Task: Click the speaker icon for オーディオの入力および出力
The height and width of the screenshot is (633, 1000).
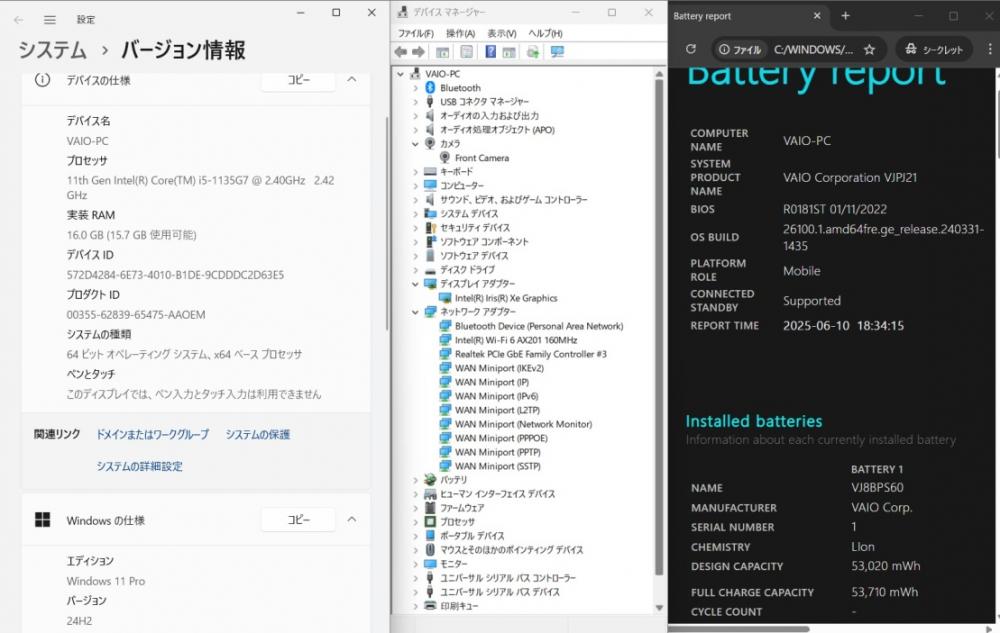Action: 430,115
